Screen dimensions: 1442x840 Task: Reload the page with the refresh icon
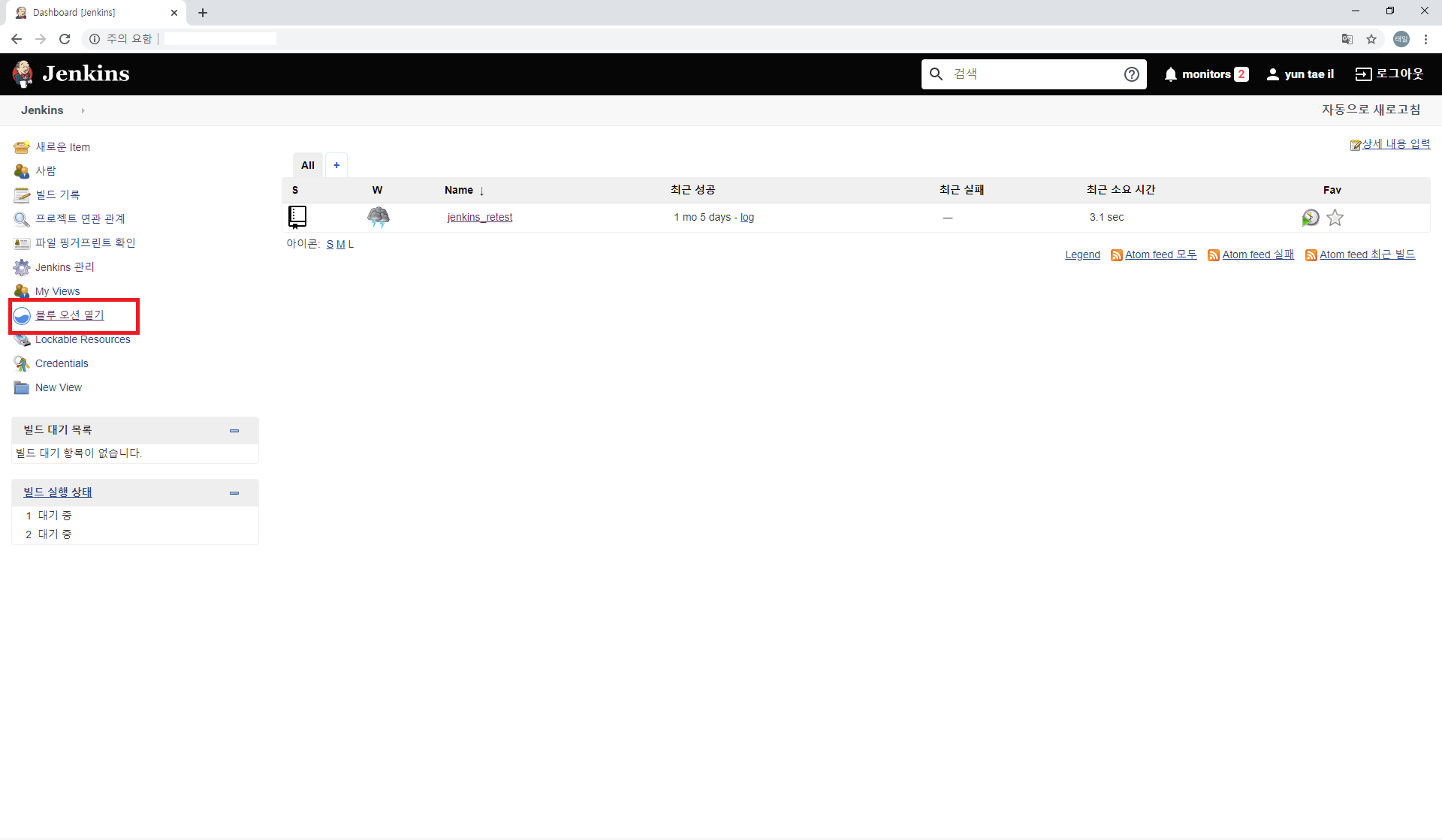(x=65, y=39)
